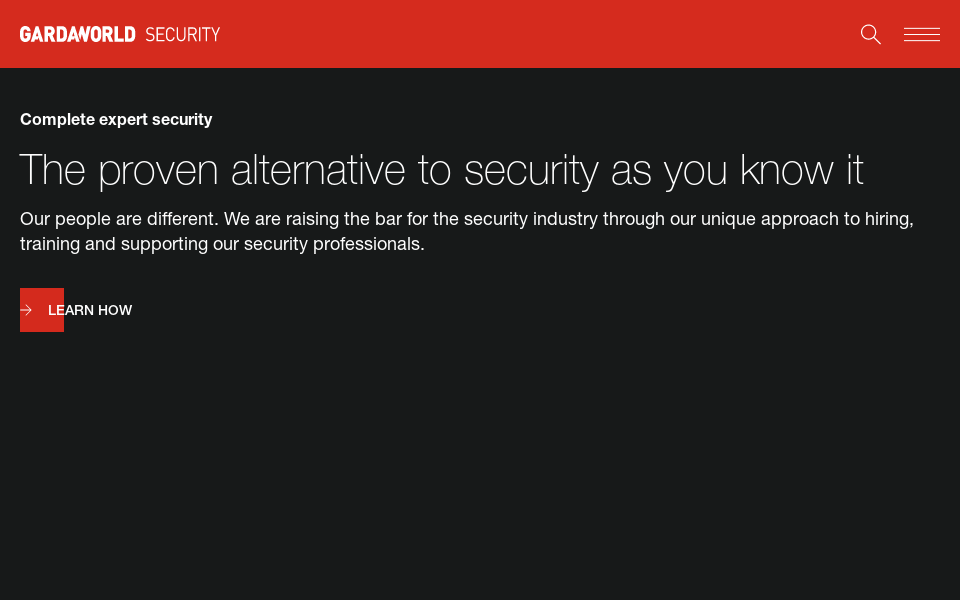Click 'security professionals' at paragraph end
This screenshot has width=960, height=600.
coord(334,244)
